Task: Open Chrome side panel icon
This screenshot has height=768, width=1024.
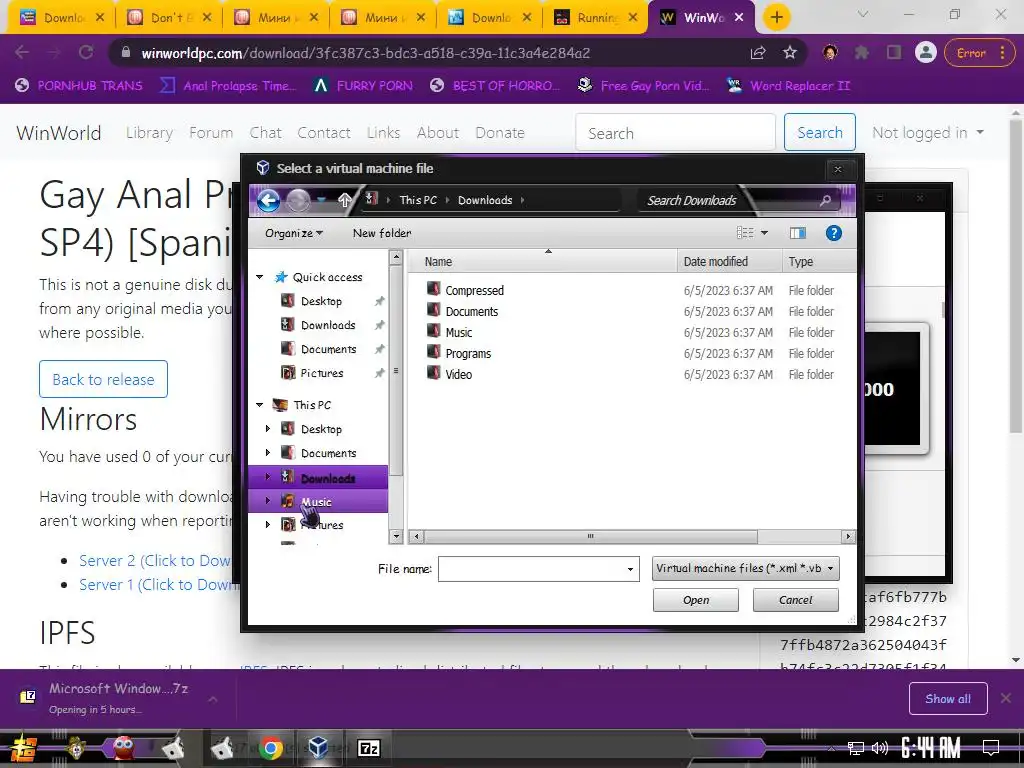Action: [894, 53]
